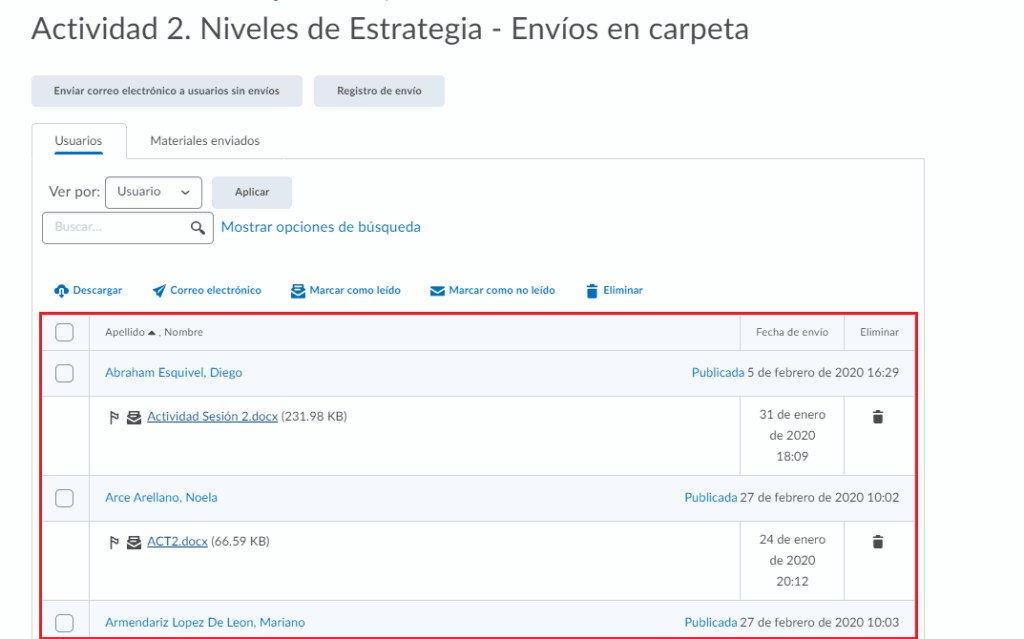Click the Marcar como no leído envelope icon
The height and width of the screenshot is (639, 1024).
(437, 291)
